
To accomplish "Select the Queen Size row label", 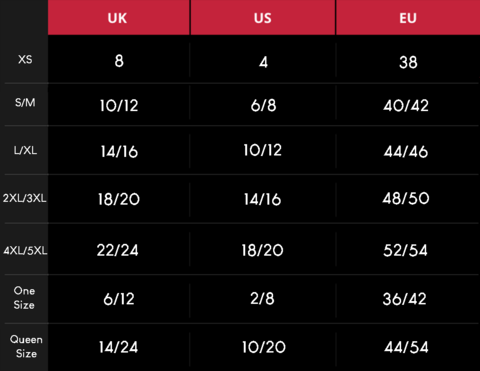I will pyautogui.click(x=26, y=346).
